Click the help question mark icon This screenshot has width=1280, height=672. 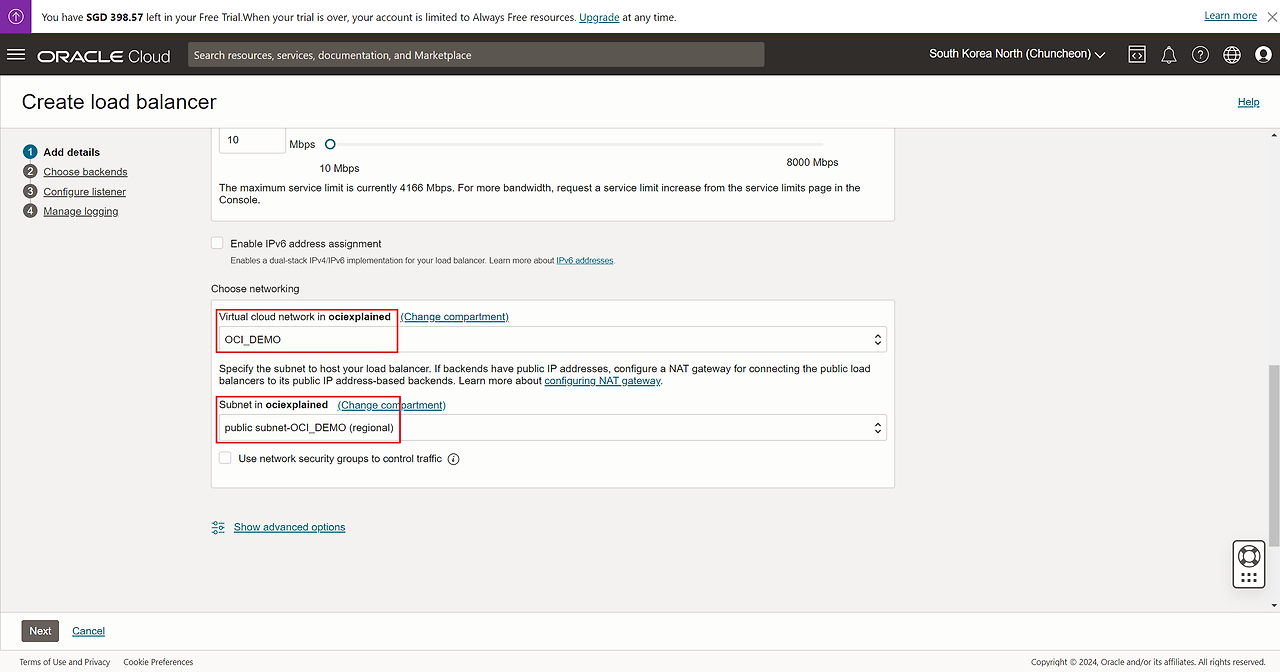pyautogui.click(x=1200, y=55)
